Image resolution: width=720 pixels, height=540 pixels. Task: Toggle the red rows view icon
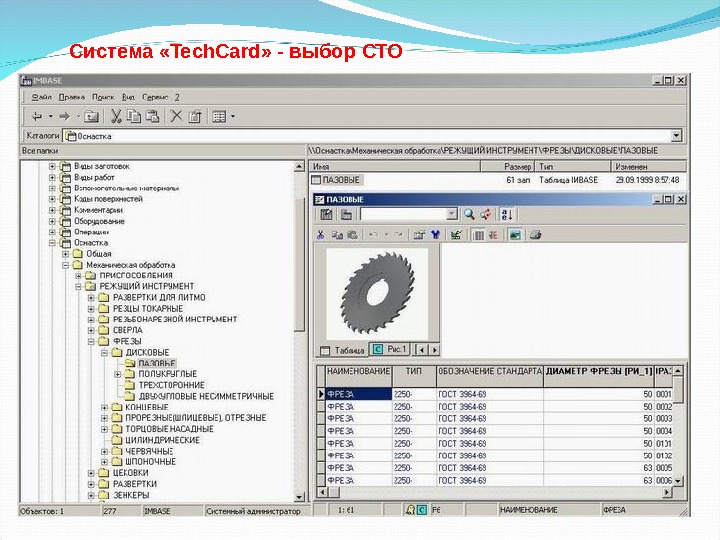pyautogui.click(x=494, y=235)
